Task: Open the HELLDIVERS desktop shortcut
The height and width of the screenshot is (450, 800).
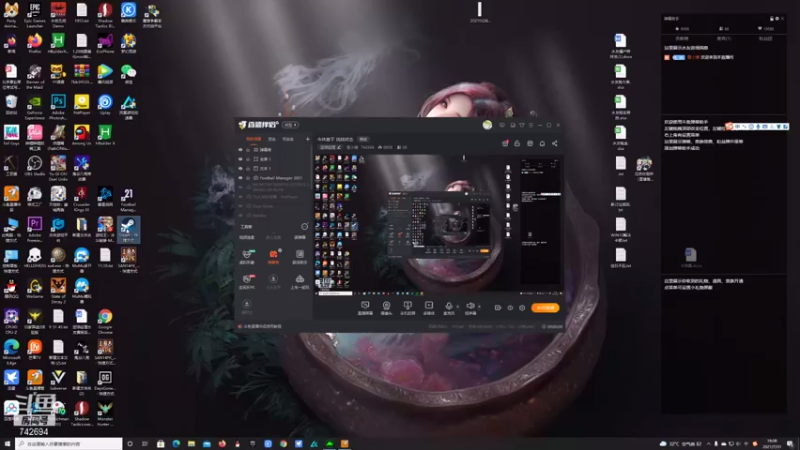Action: tap(35, 258)
